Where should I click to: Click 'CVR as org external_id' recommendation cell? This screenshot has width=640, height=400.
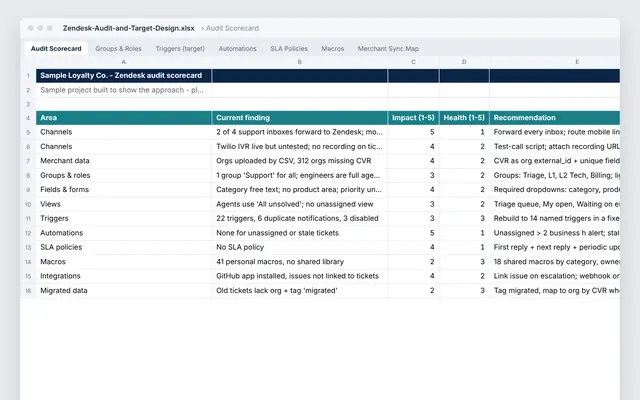point(555,161)
